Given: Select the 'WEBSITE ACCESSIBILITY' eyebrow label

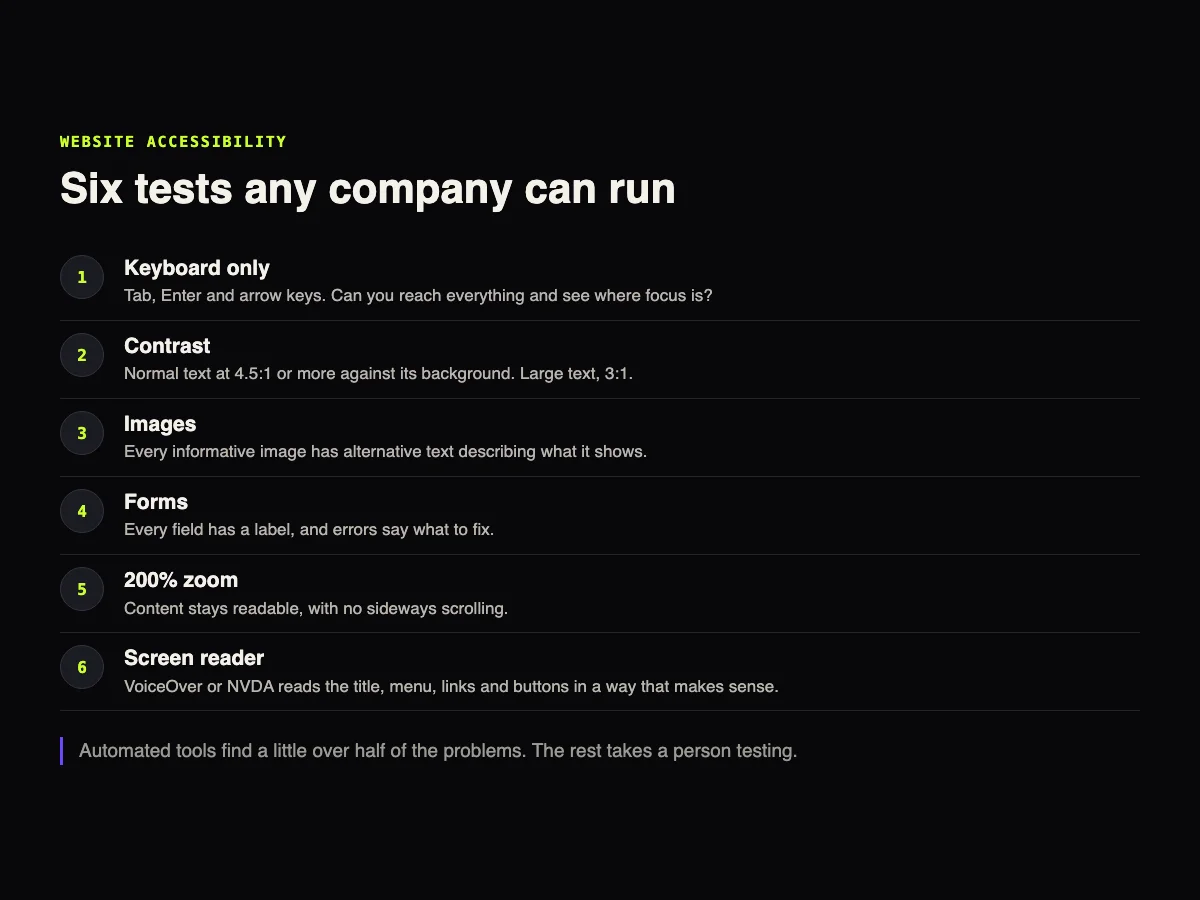Looking at the screenshot, I should point(173,142).
